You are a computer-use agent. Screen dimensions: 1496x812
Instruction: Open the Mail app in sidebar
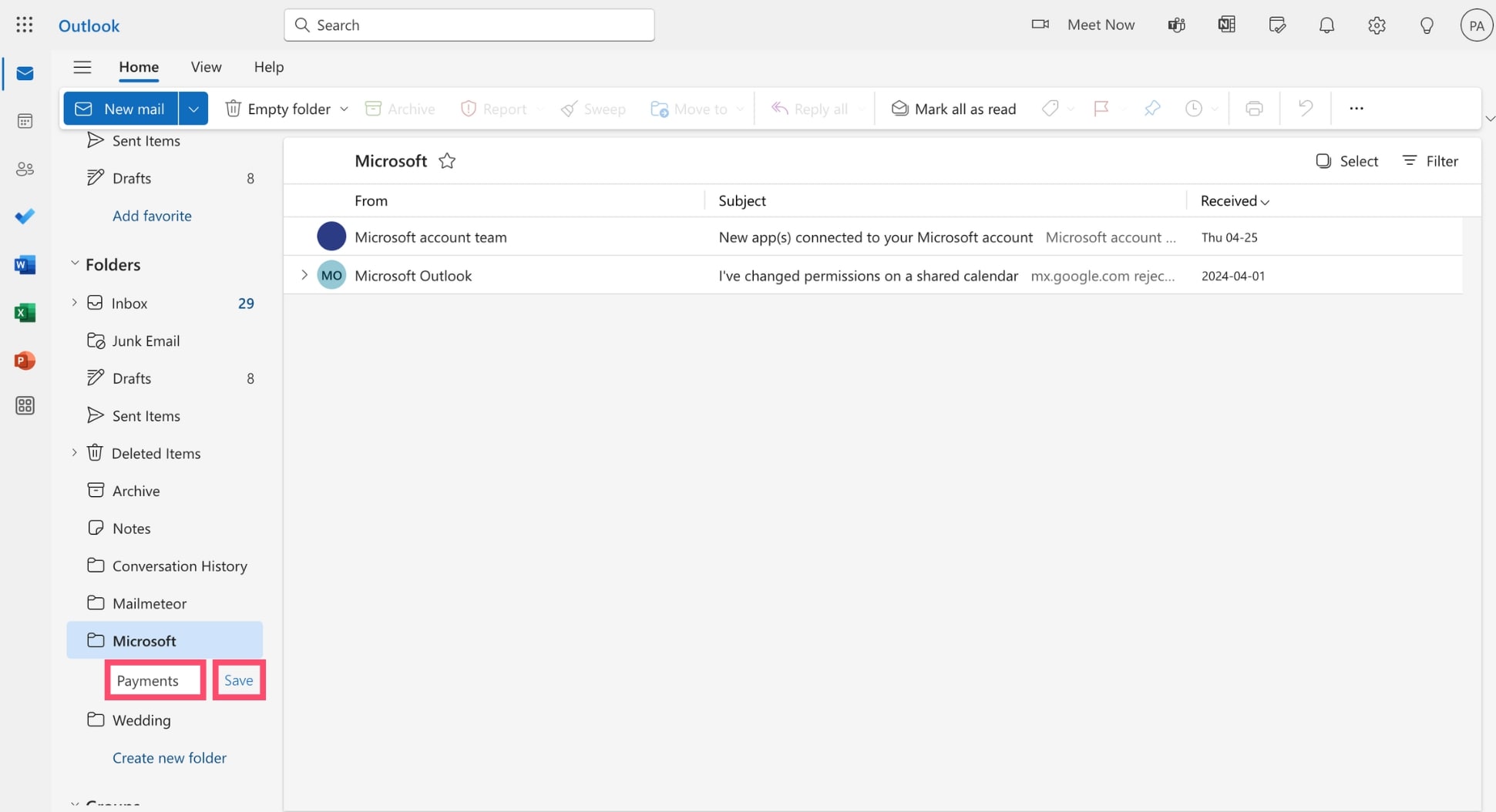pyautogui.click(x=25, y=73)
